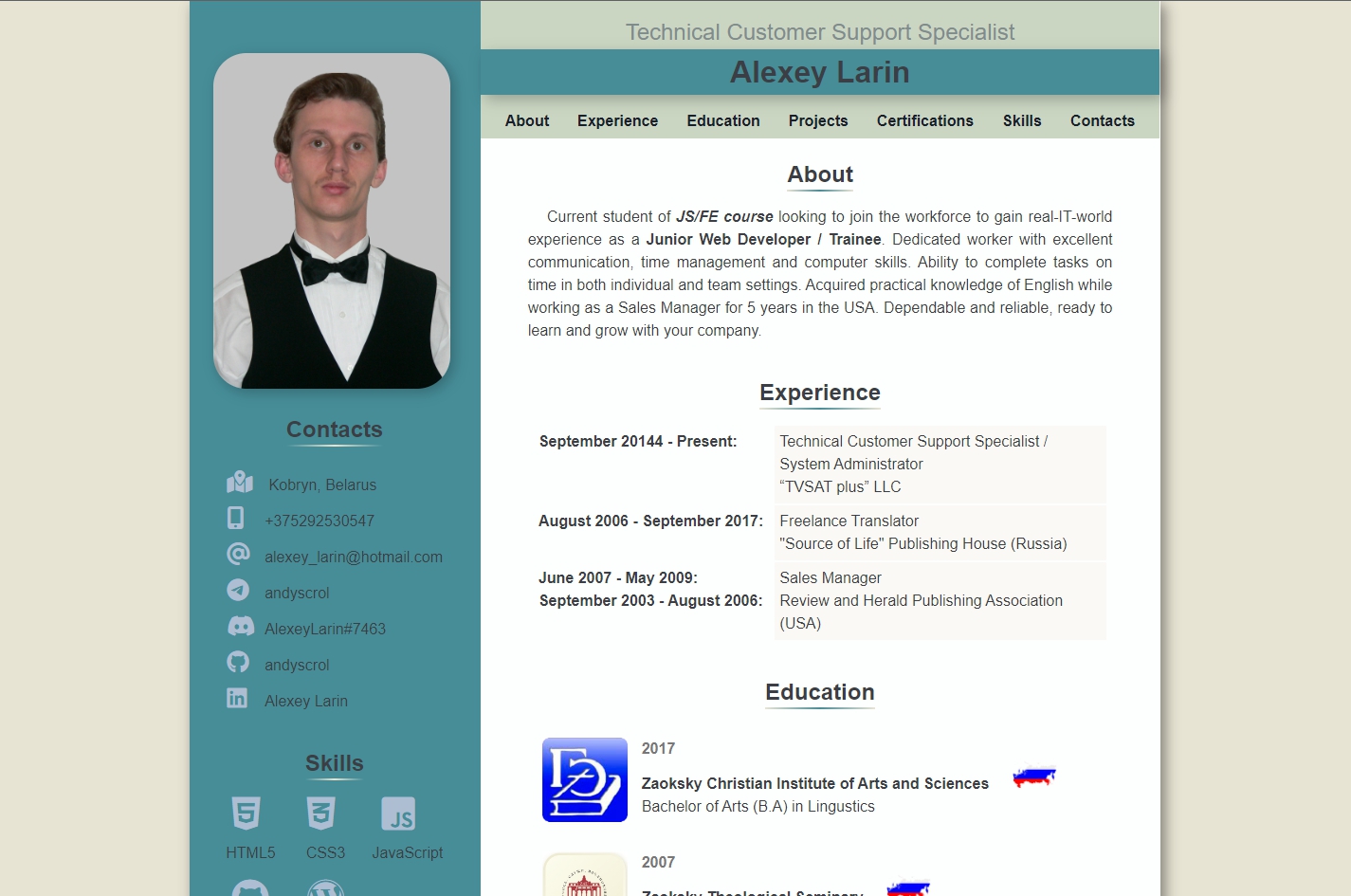Viewport: 1351px width, 896px height.
Task: Click the 'September 20144 - Present:' date
Action: coord(638,441)
